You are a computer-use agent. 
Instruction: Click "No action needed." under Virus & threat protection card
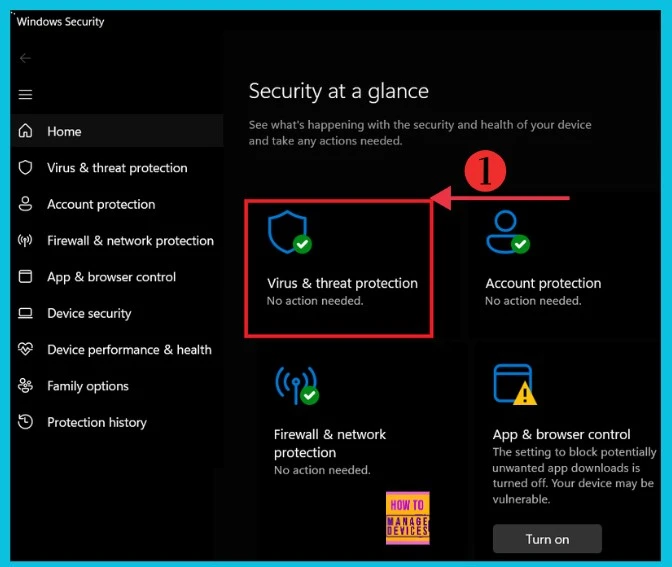pos(315,301)
